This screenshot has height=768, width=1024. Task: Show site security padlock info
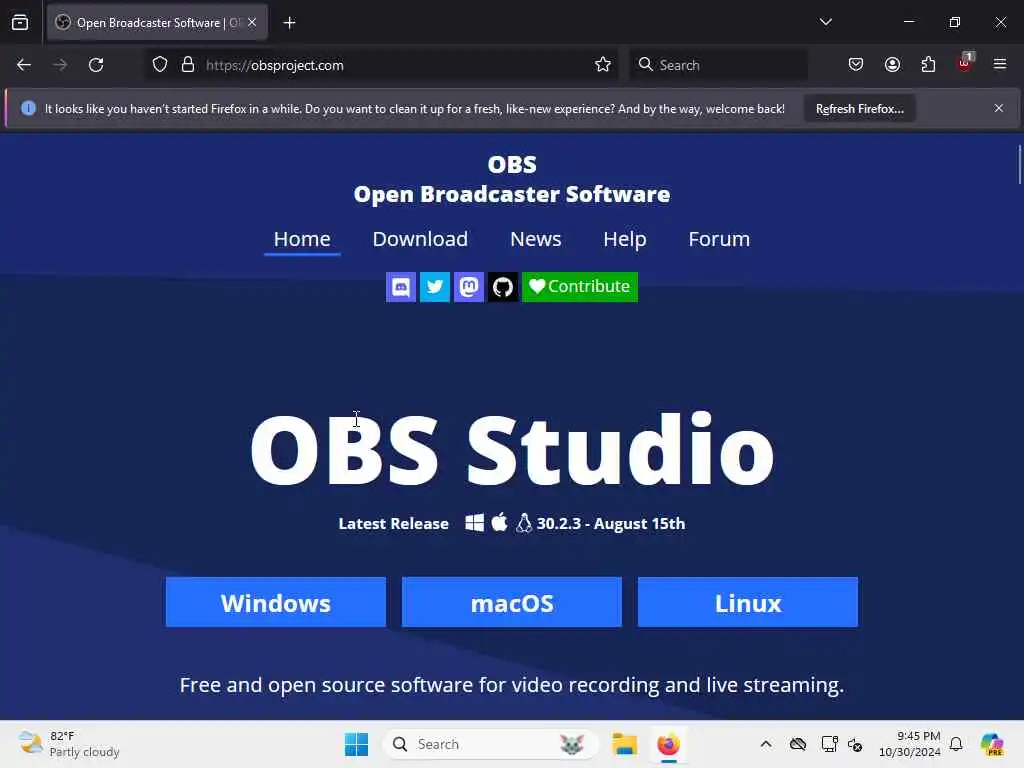tap(188, 65)
